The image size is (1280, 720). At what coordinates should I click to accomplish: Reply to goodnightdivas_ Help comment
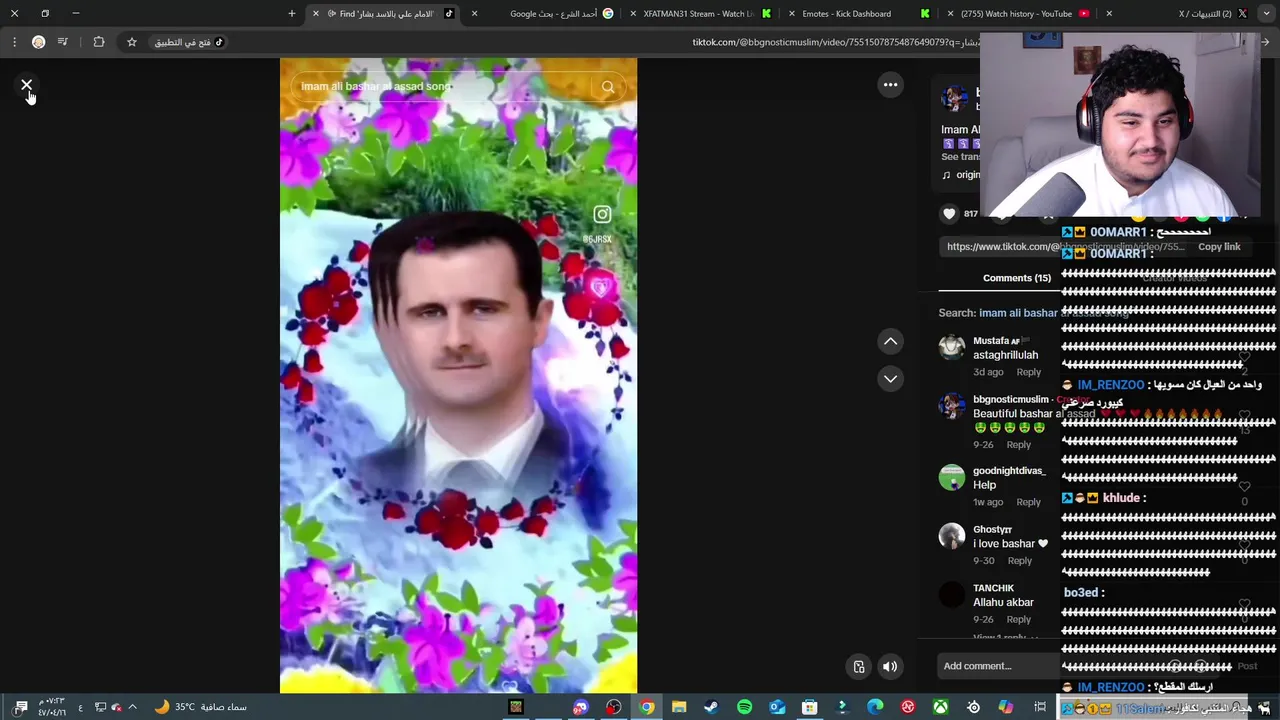point(1028,502)
